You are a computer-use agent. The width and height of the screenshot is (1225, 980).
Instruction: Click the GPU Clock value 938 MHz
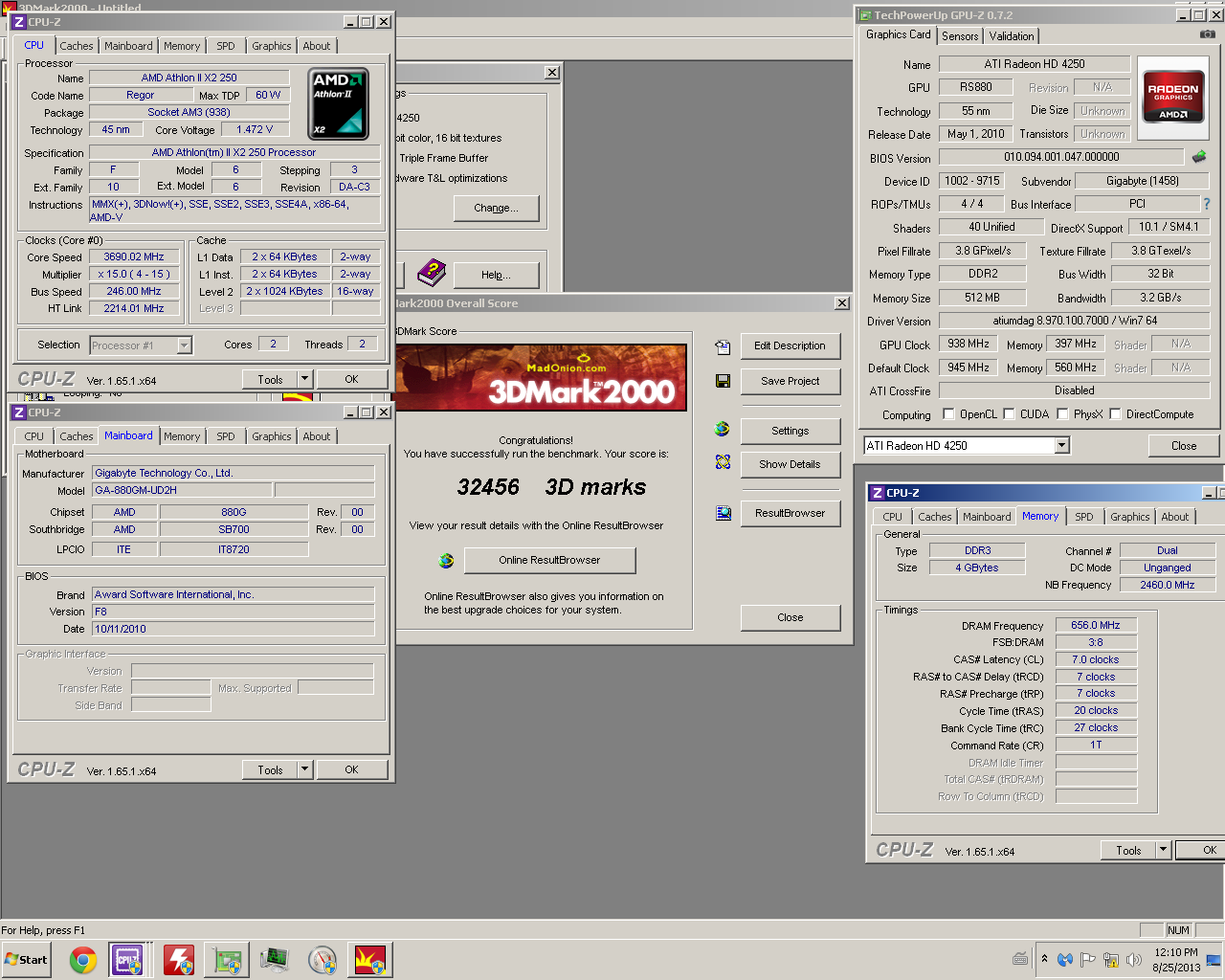[x=969, y=344]
